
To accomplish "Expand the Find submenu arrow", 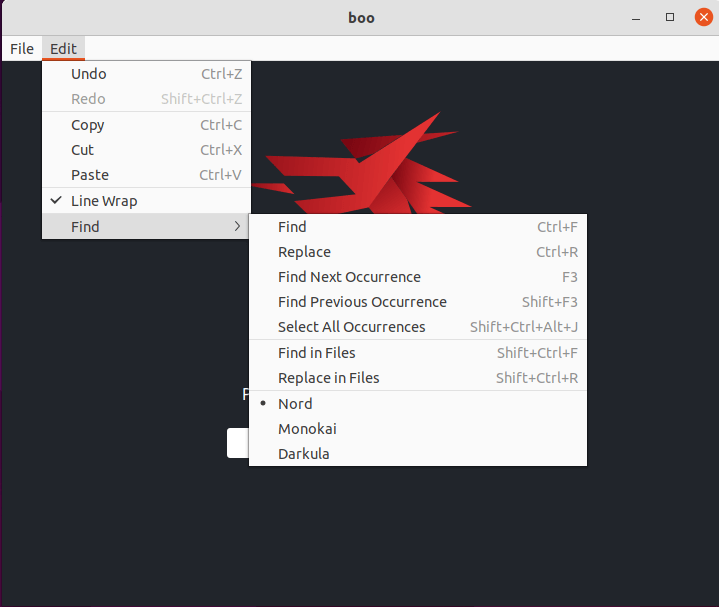I will (x=237, y=227).
